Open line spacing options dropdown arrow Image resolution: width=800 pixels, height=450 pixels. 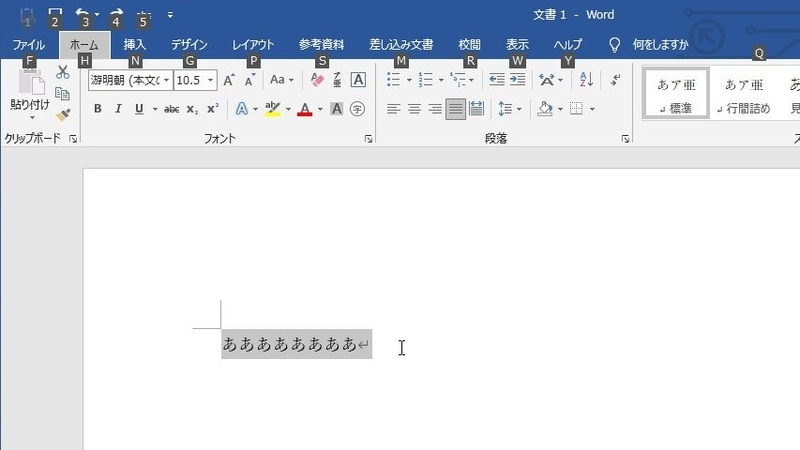point(519,109)
